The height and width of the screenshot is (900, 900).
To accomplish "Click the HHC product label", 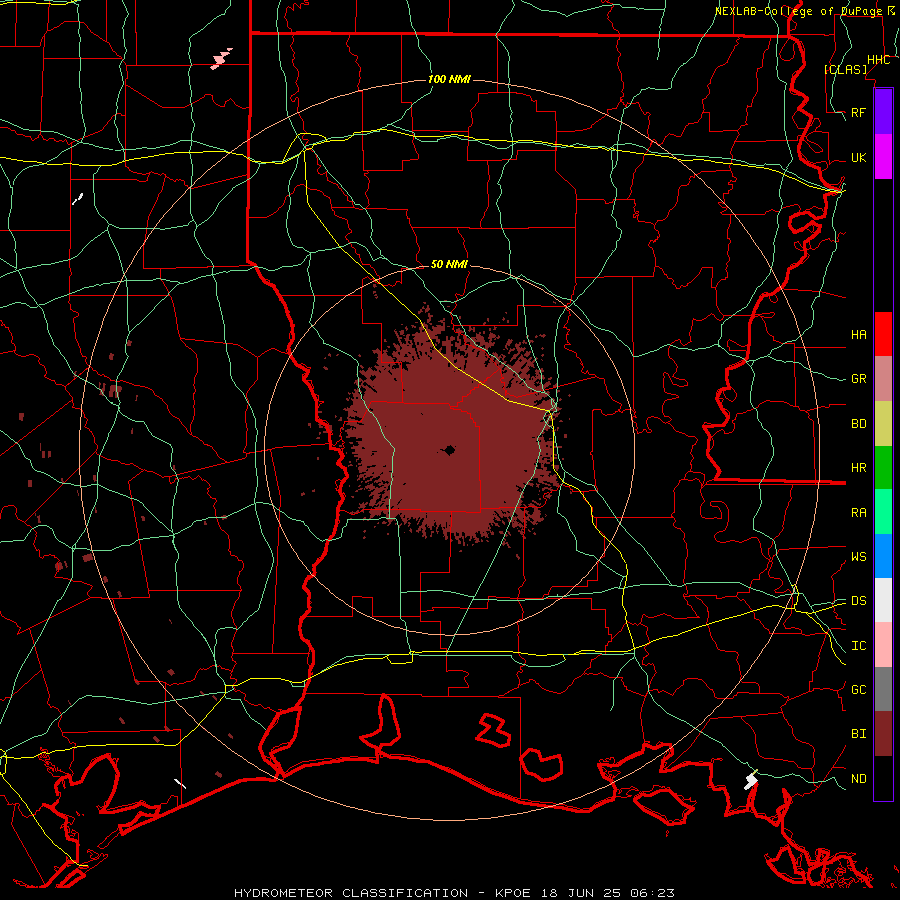I will (878, 60).
